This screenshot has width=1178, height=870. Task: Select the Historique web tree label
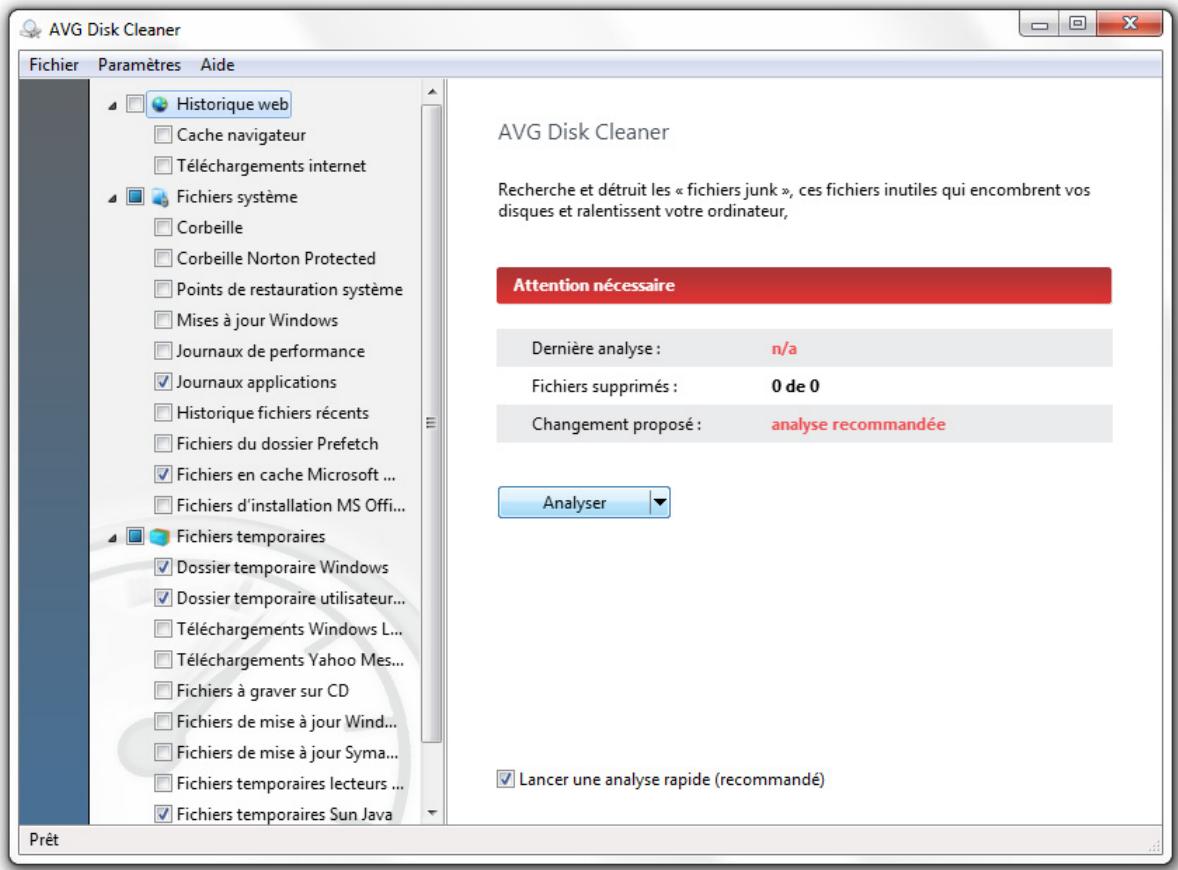(x=232, y=104)
